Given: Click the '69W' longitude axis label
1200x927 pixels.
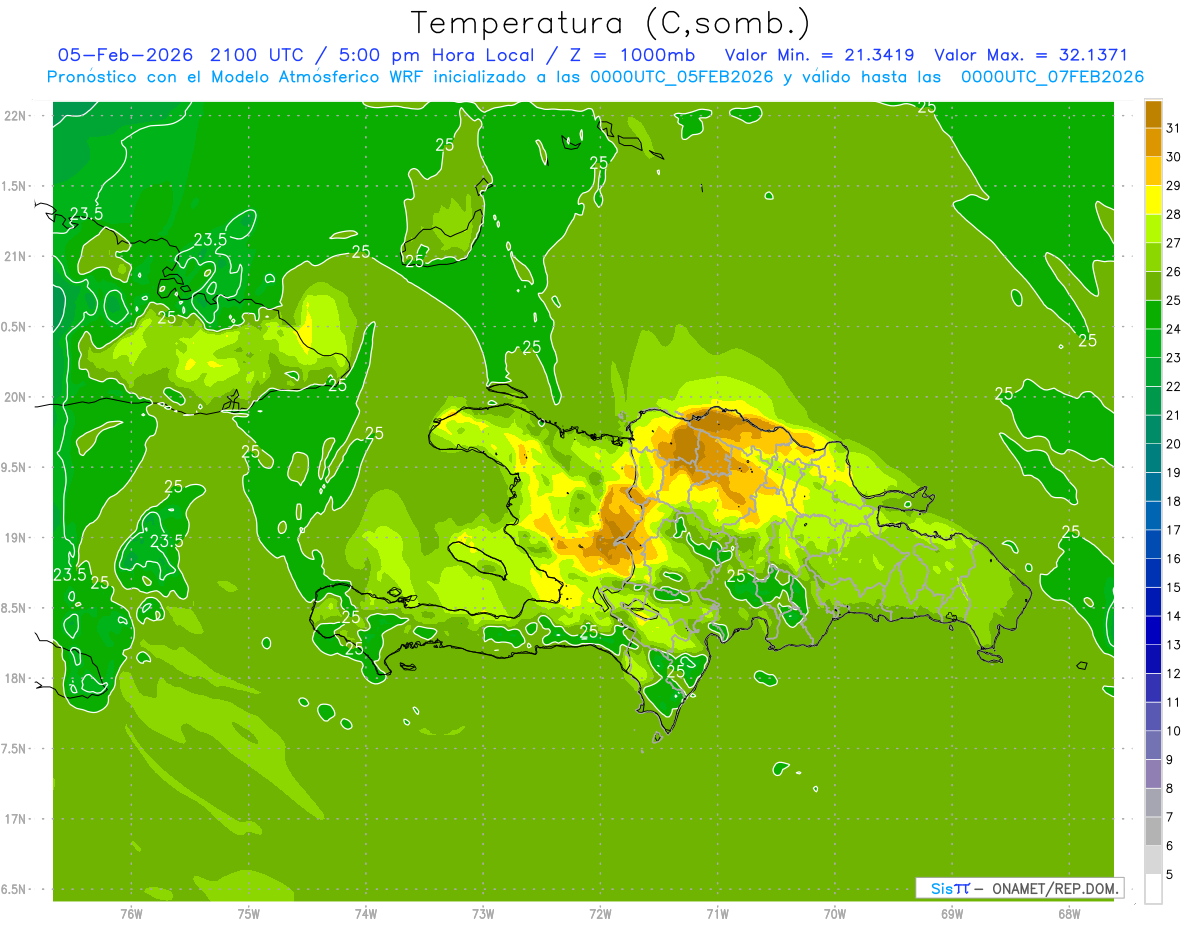Looking at the screenshot, I should (x=952, y=913).
